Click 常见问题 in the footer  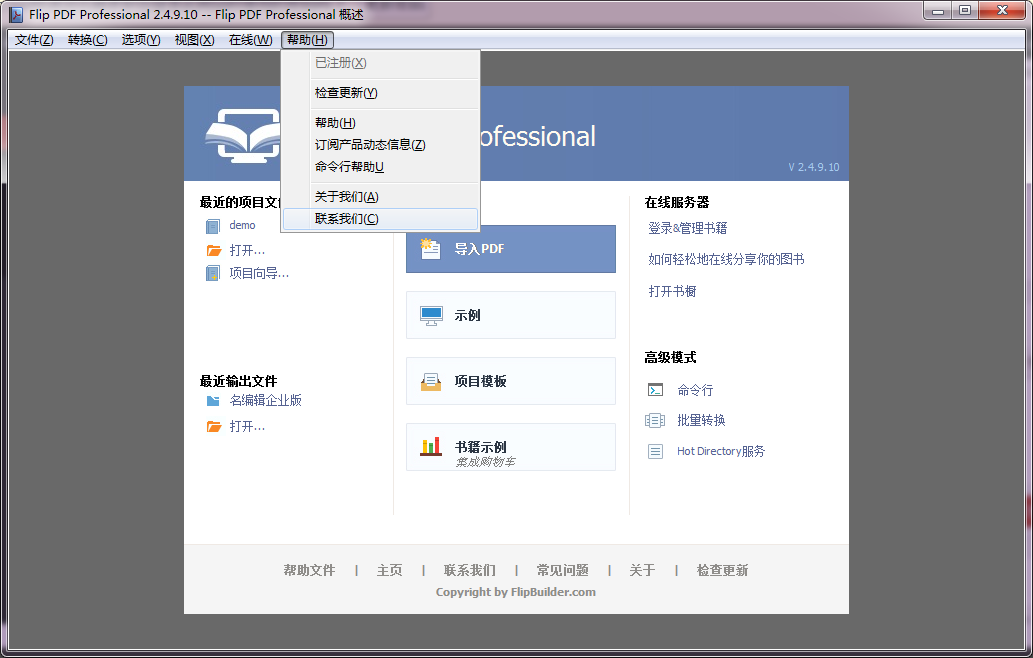pos(562,569)
